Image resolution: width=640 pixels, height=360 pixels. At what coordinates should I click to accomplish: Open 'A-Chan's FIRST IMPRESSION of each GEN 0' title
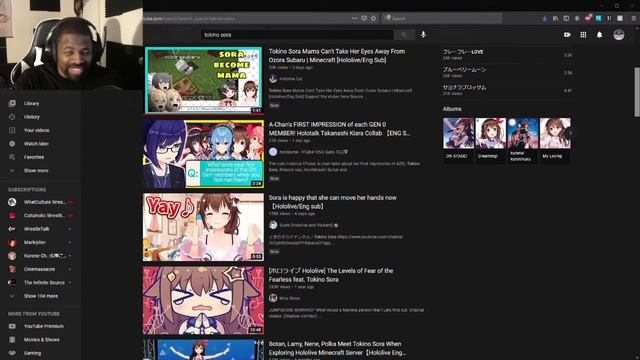(x=339, y=129)
